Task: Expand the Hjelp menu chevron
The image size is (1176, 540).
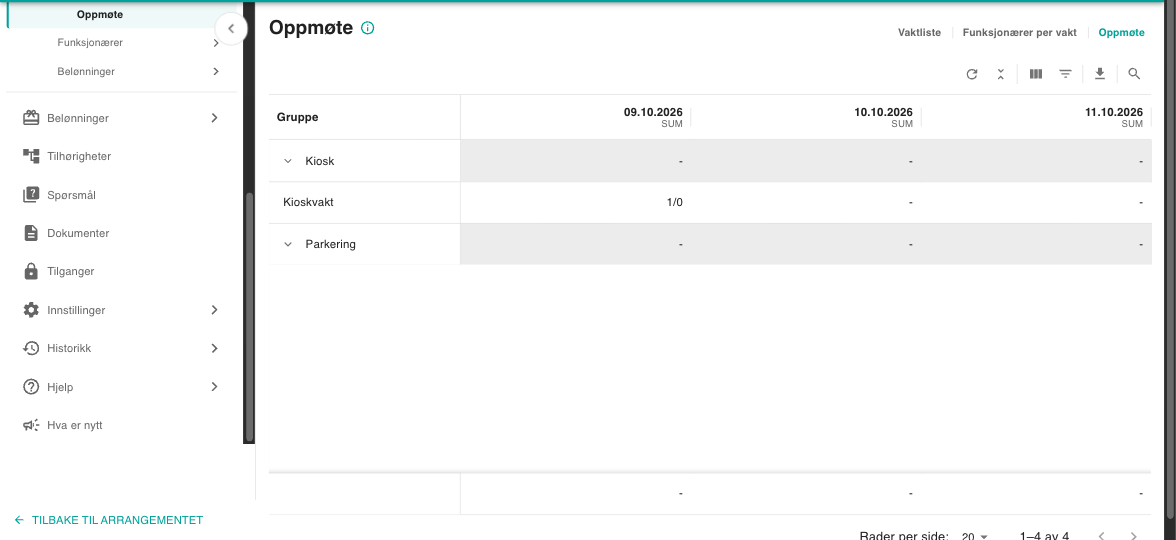Action: click(x=214, y=387)
